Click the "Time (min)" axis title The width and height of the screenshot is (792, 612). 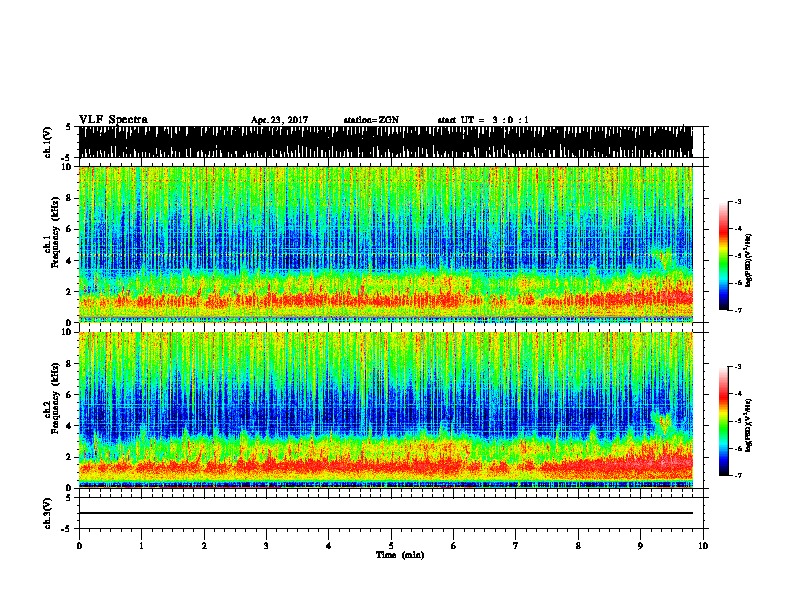point(400,555)
